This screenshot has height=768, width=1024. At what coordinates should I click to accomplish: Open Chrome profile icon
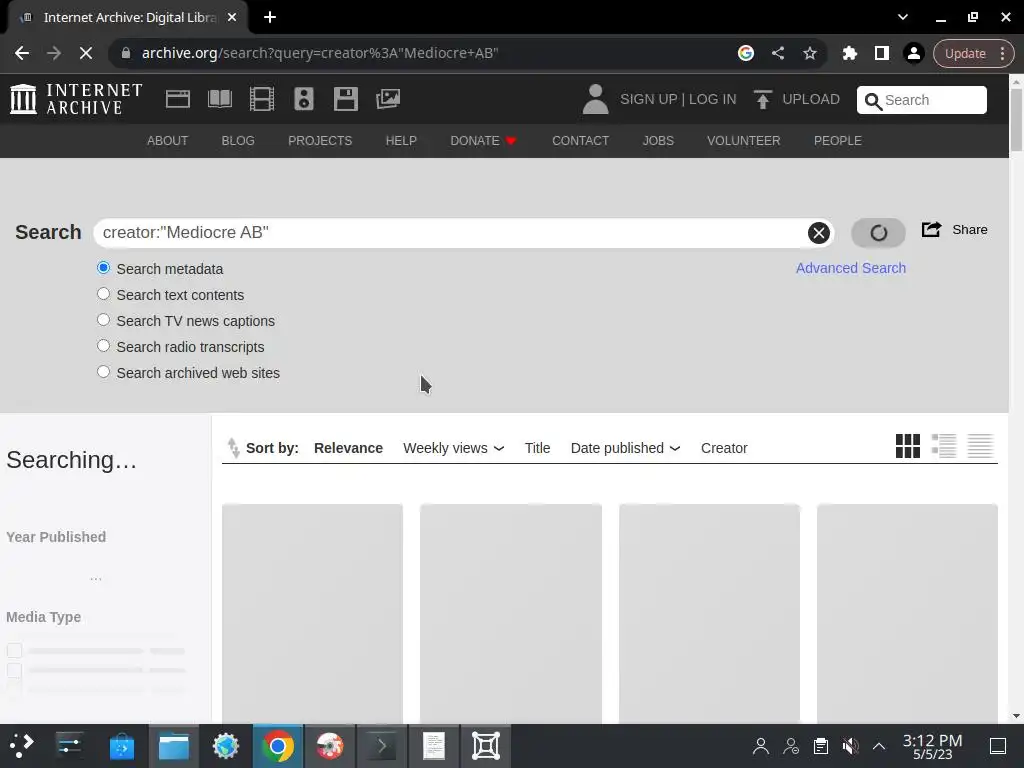(914, 53)
